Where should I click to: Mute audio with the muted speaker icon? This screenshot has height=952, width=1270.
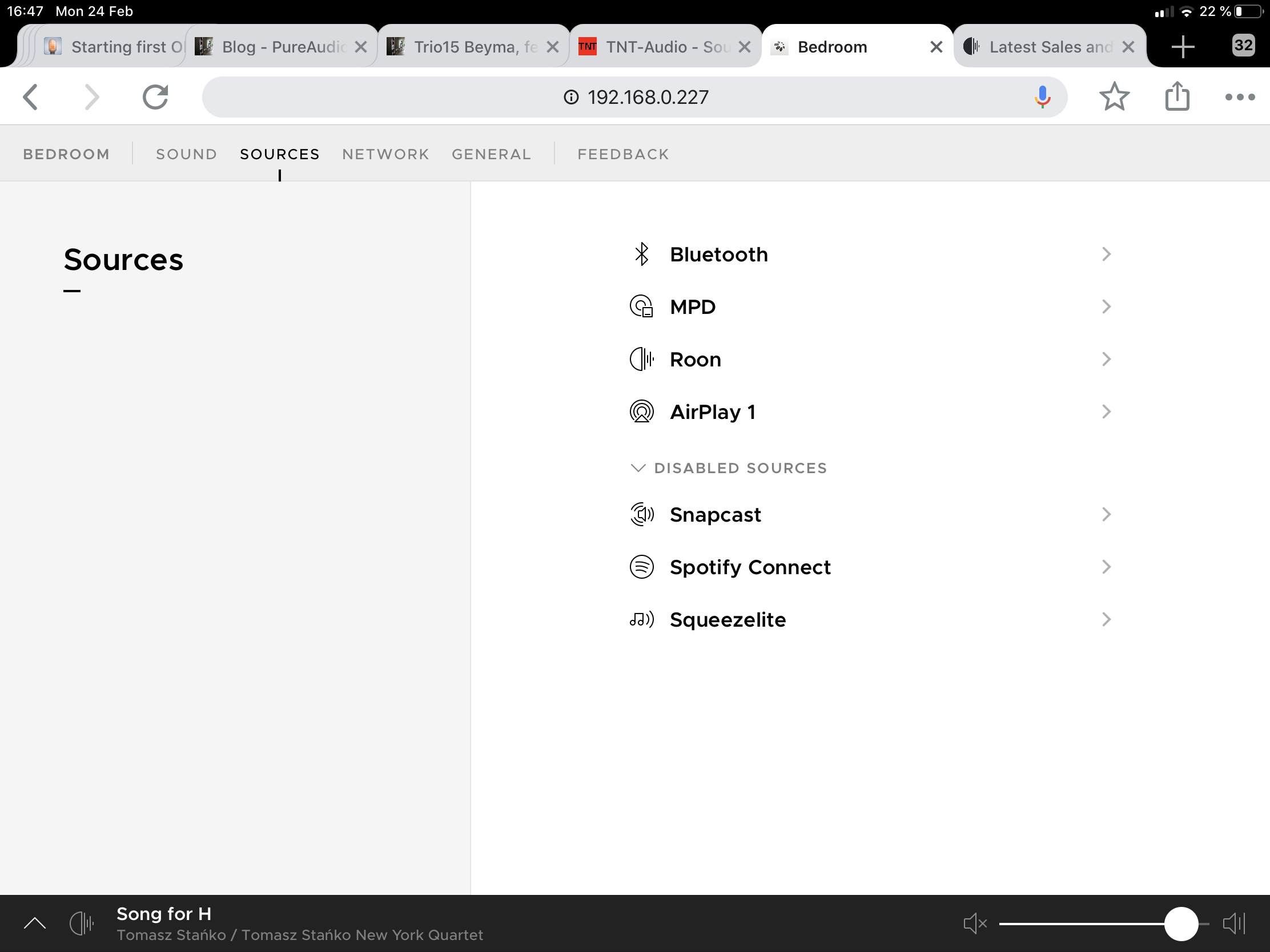(x=974, y=923)
